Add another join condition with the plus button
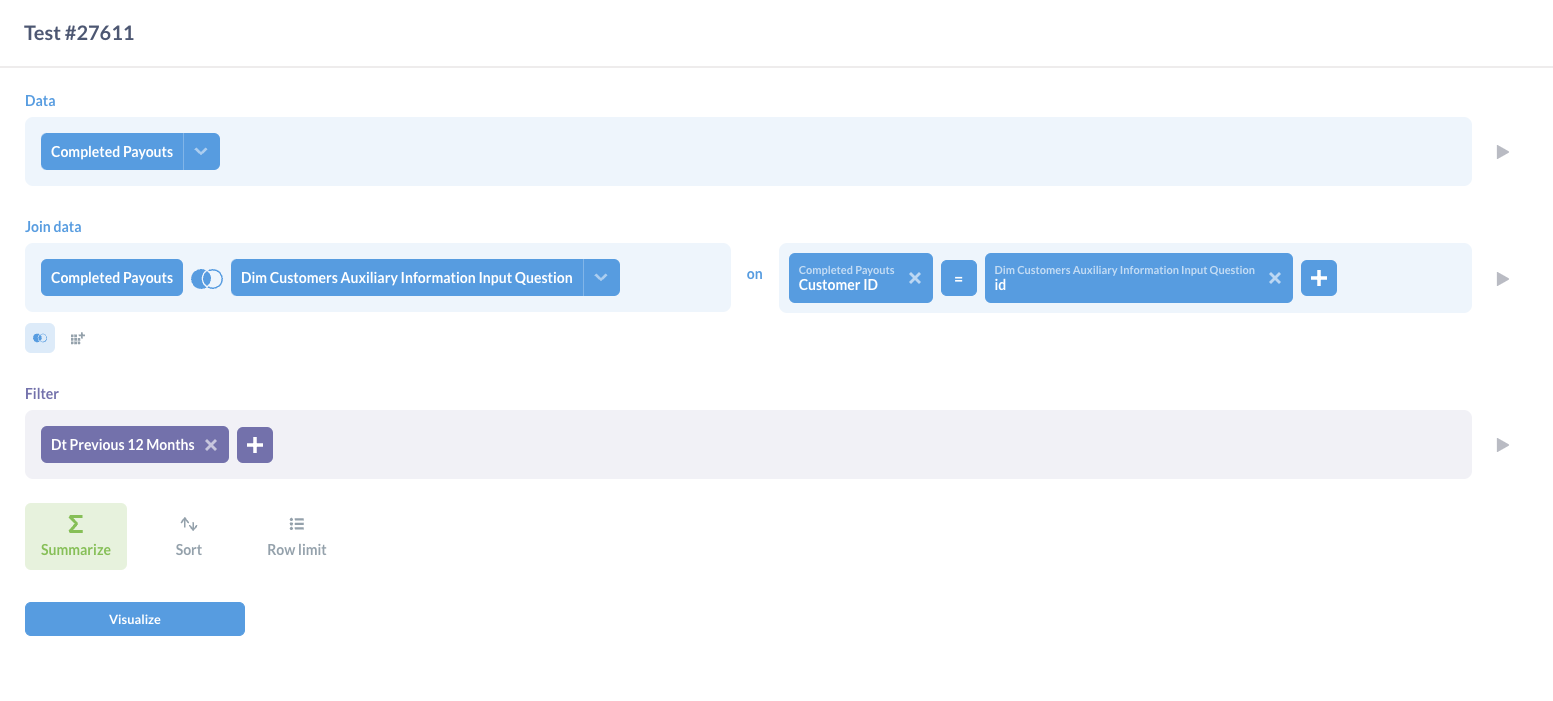This screenshot has width=1553, height=701. [x=1318, y=277]
